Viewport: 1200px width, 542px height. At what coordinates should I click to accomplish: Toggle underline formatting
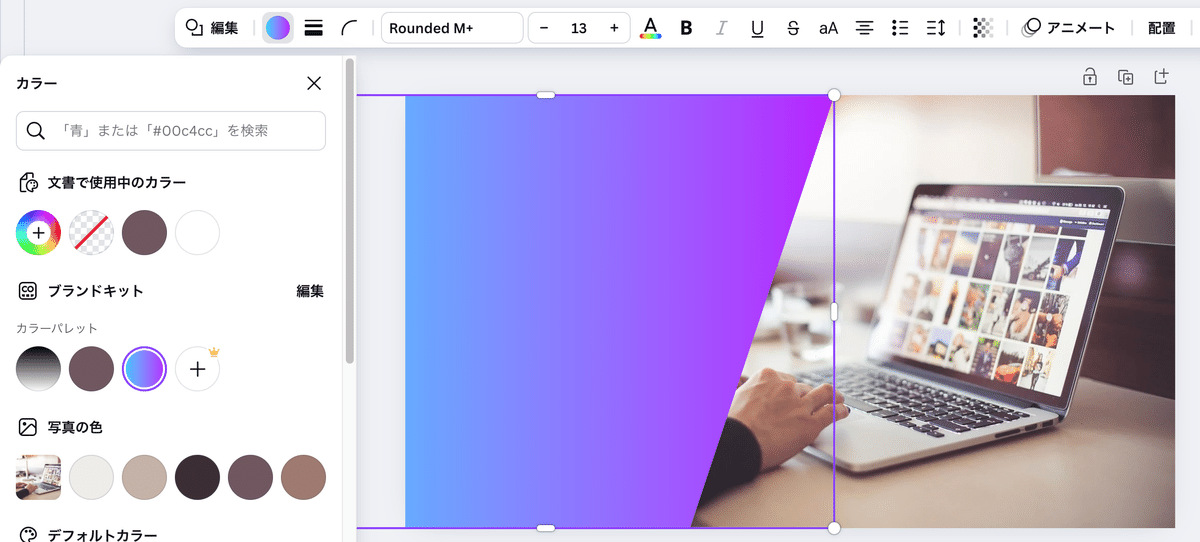pos(757,28)
